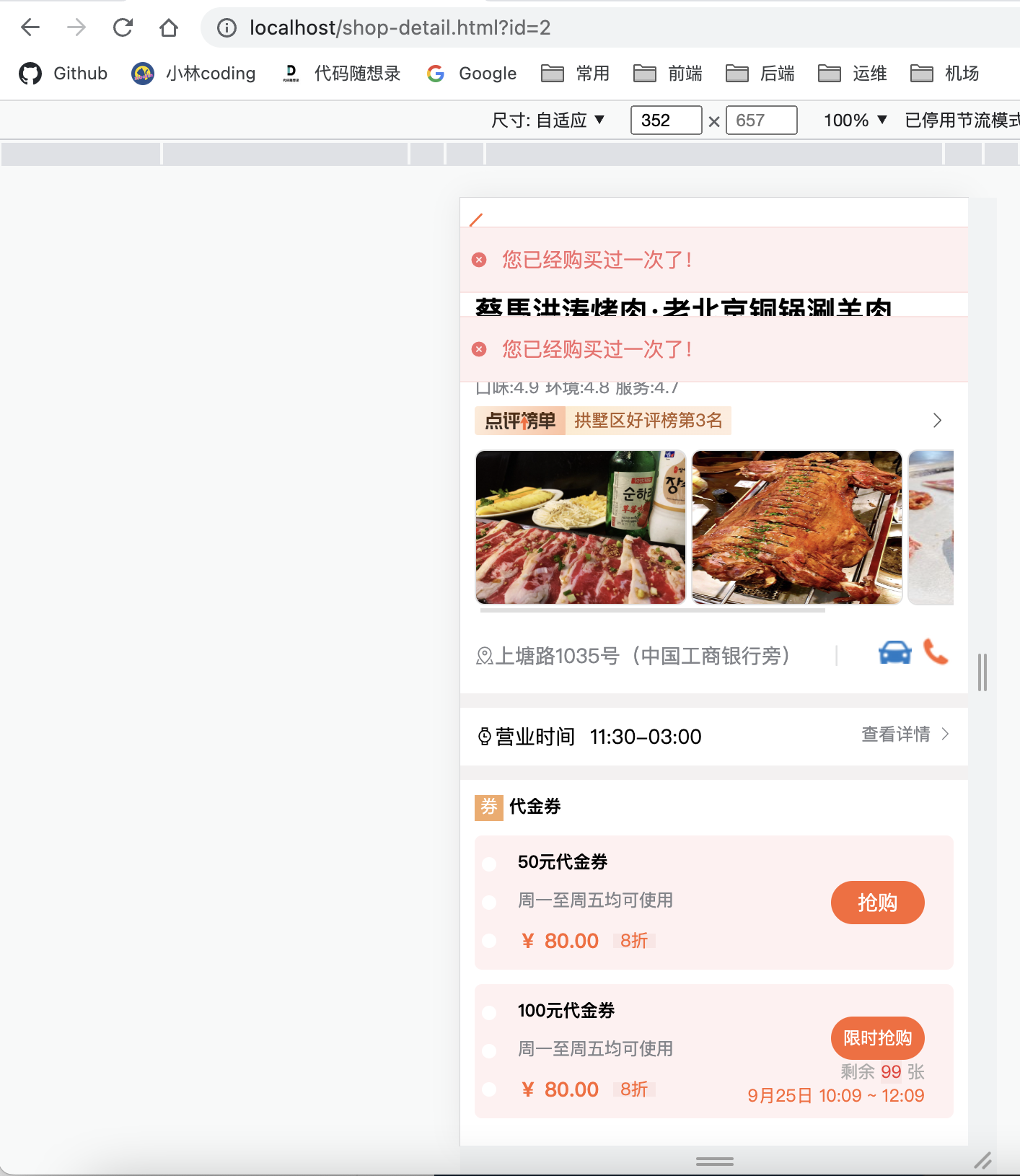
Task: Open the 点评榜单 ranking badge
Action: [x=520, y=421]
